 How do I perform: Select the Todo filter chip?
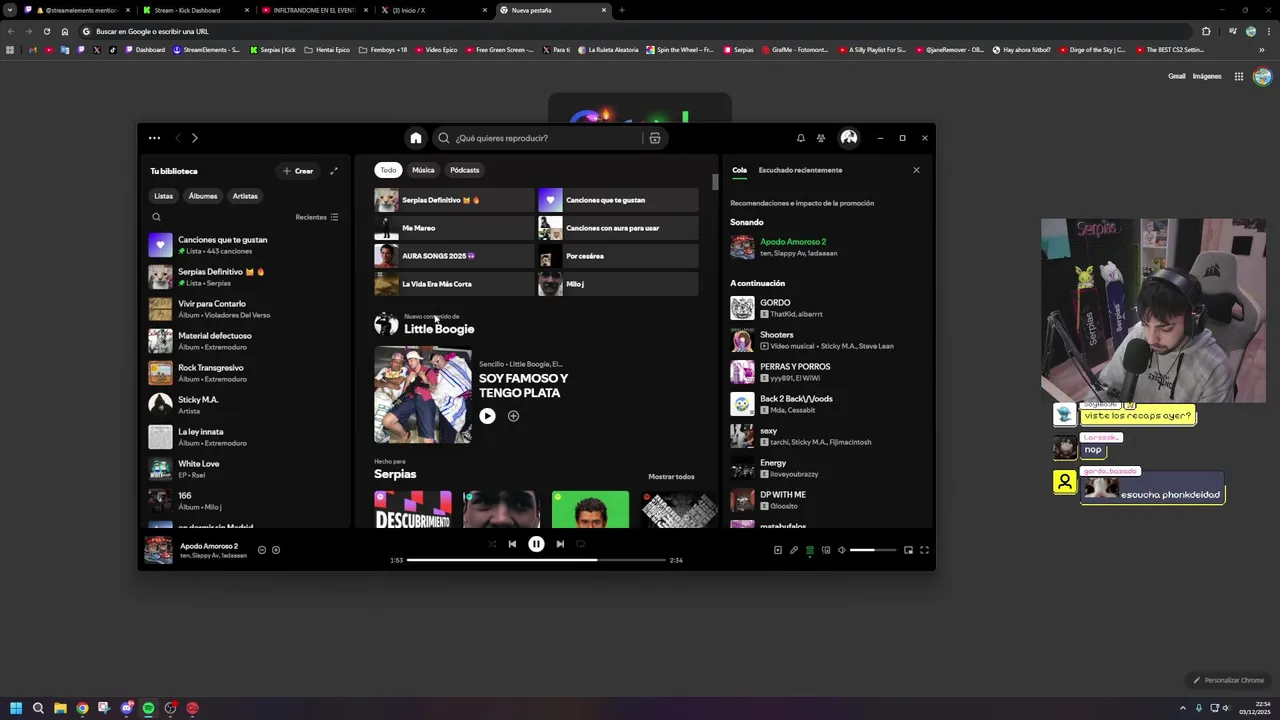388,170
